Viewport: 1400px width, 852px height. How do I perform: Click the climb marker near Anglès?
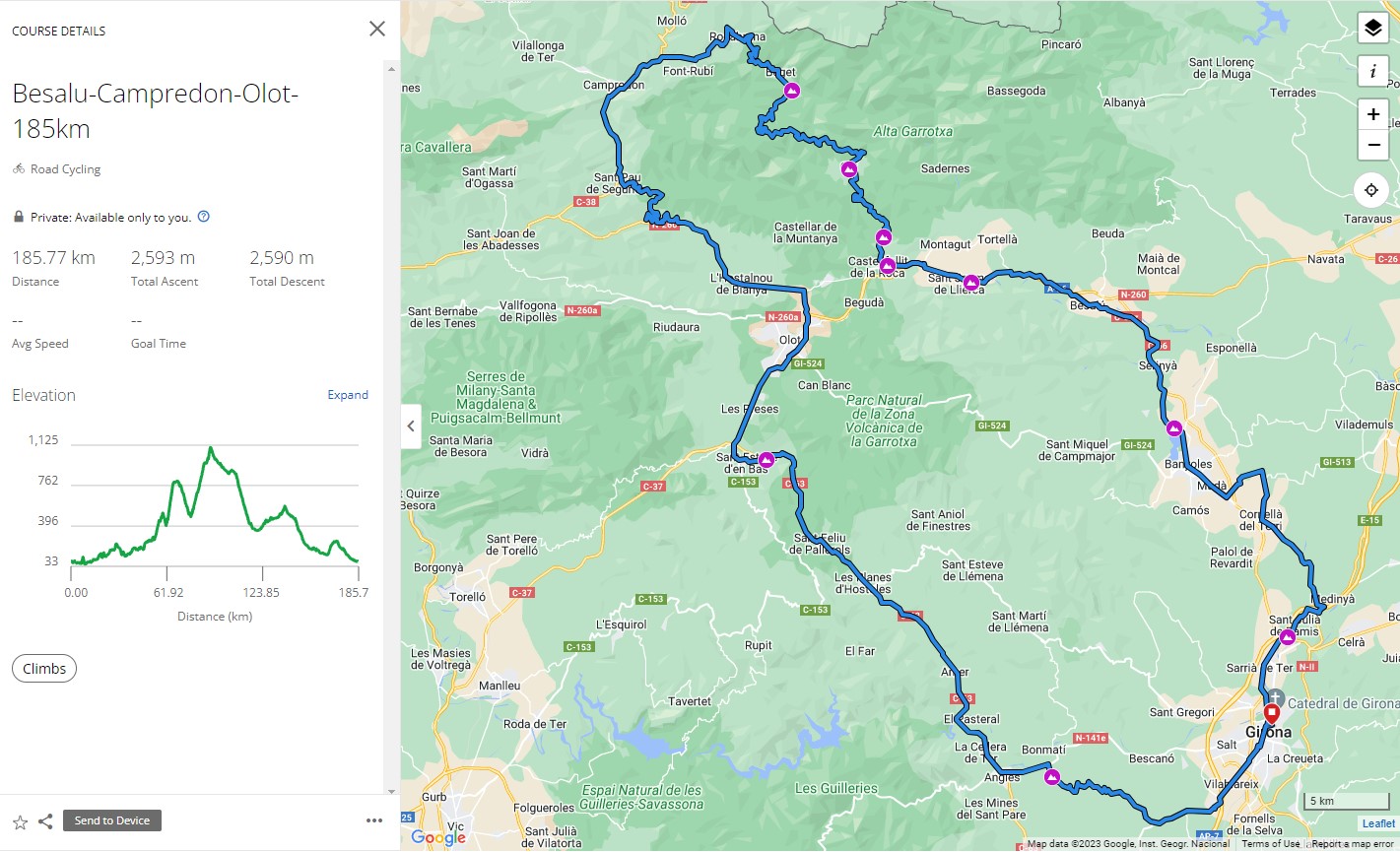1052,777
